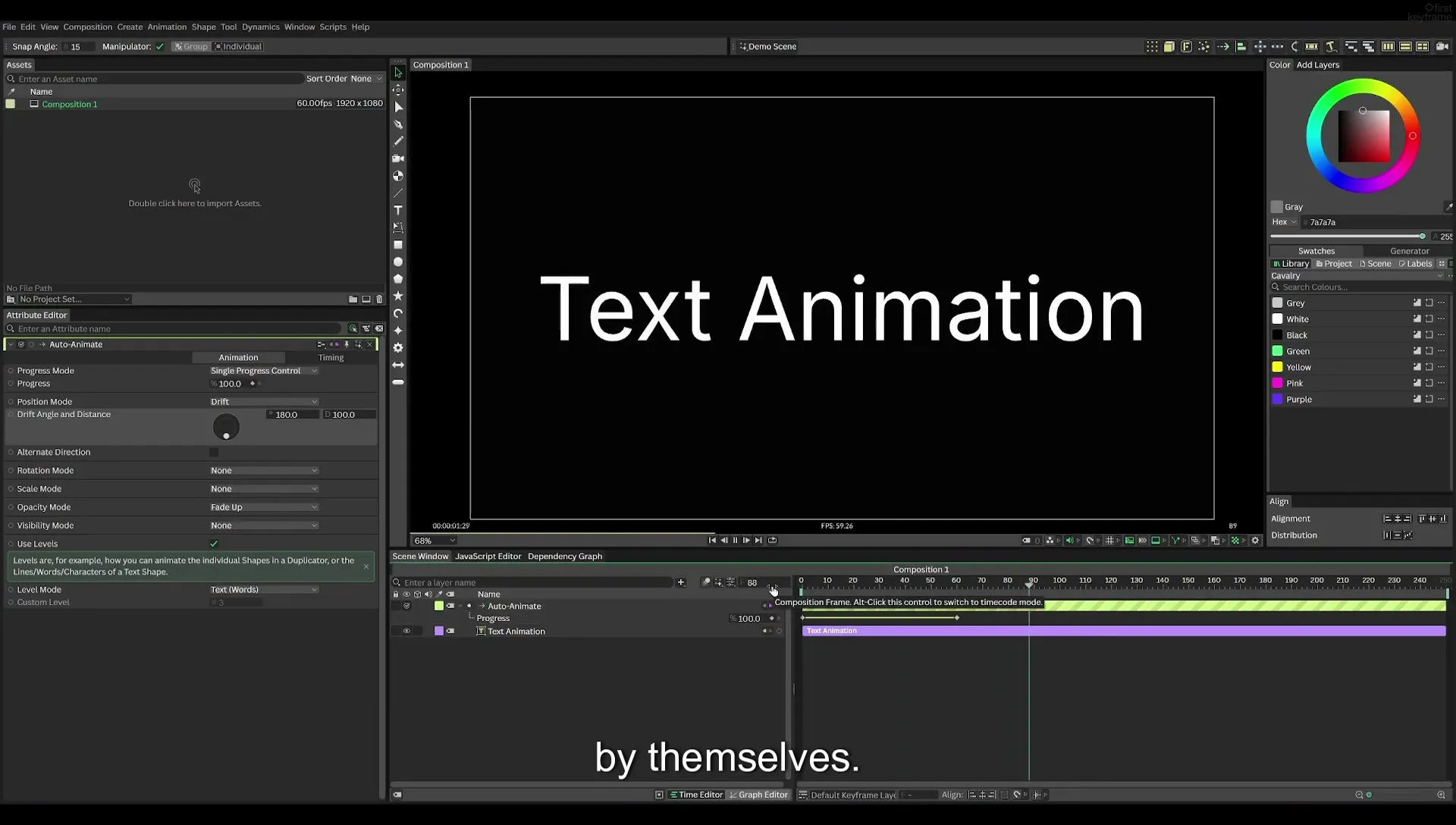Click the viewport settings gear icon
The height and width of the screenshot is (825, 1456).
coord(1255,541)
